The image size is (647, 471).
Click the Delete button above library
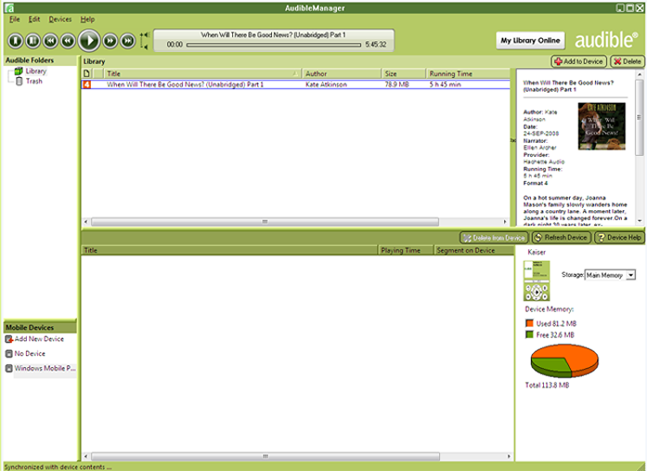[627, 62]
